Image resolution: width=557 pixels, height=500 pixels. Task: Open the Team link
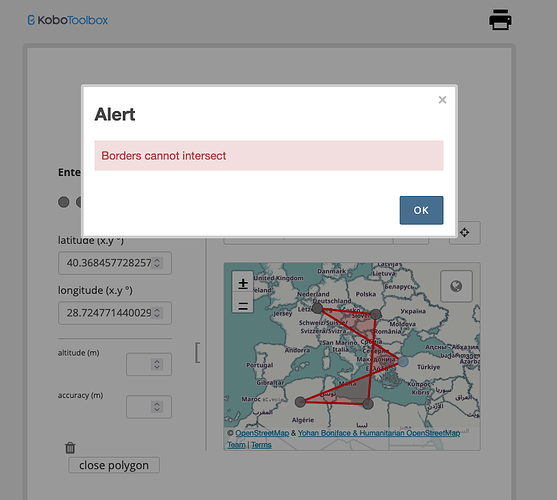pos(236,445)
